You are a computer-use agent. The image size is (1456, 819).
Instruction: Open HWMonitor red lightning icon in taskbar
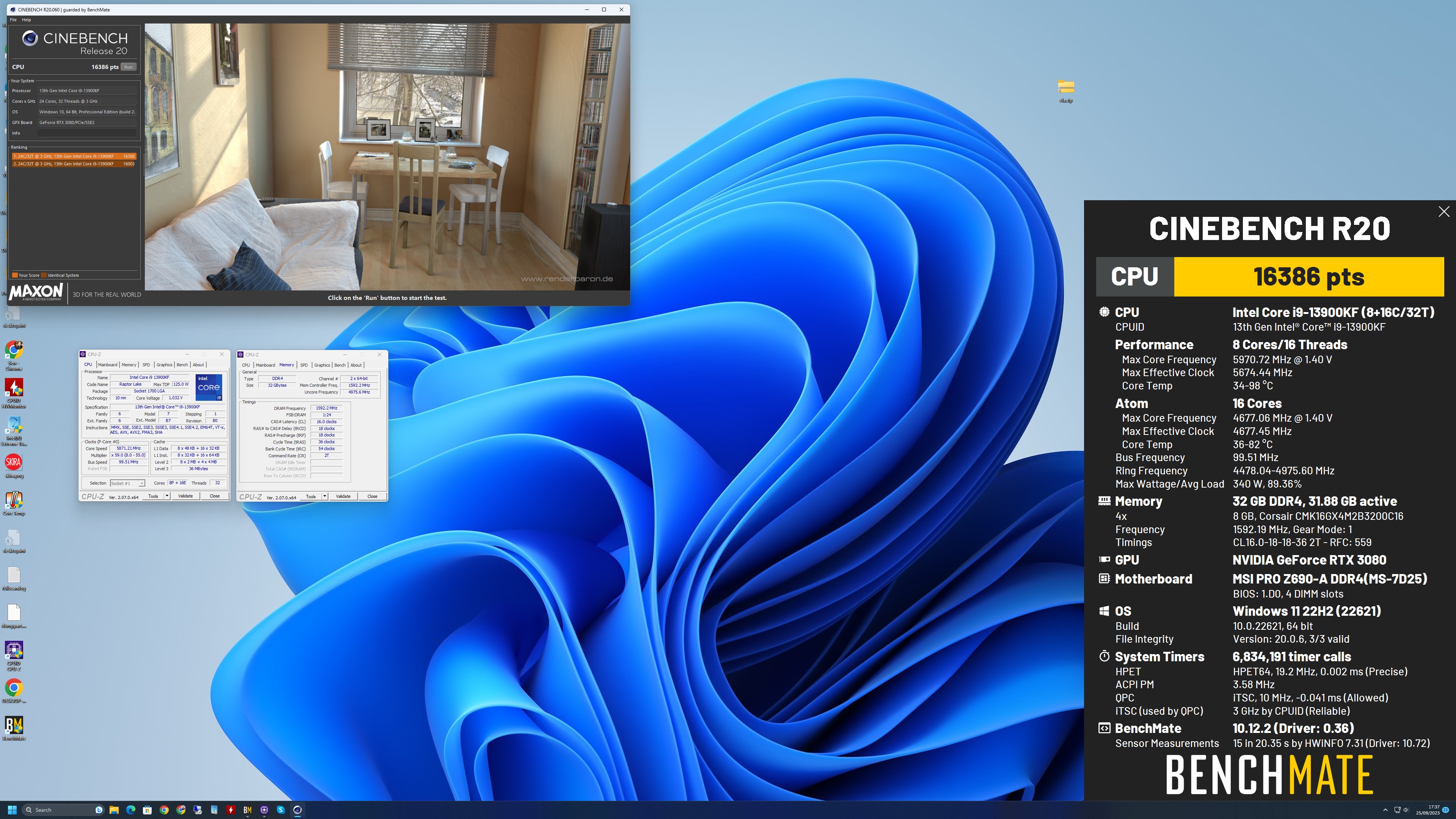coord(231,810)
